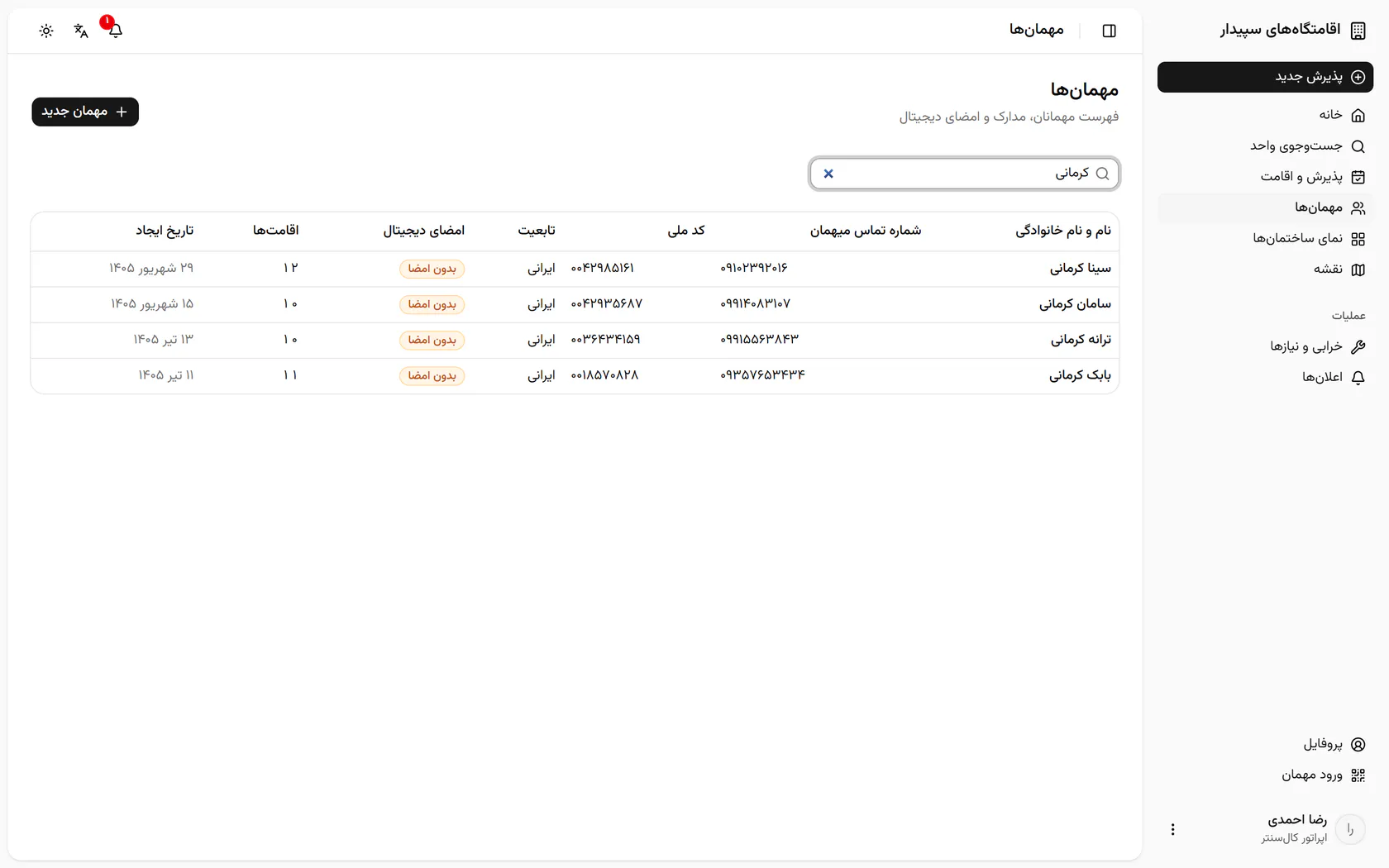Clear the search field with X
The height and width of the screenshot is (868, 1389).
(x=828, y=174)
